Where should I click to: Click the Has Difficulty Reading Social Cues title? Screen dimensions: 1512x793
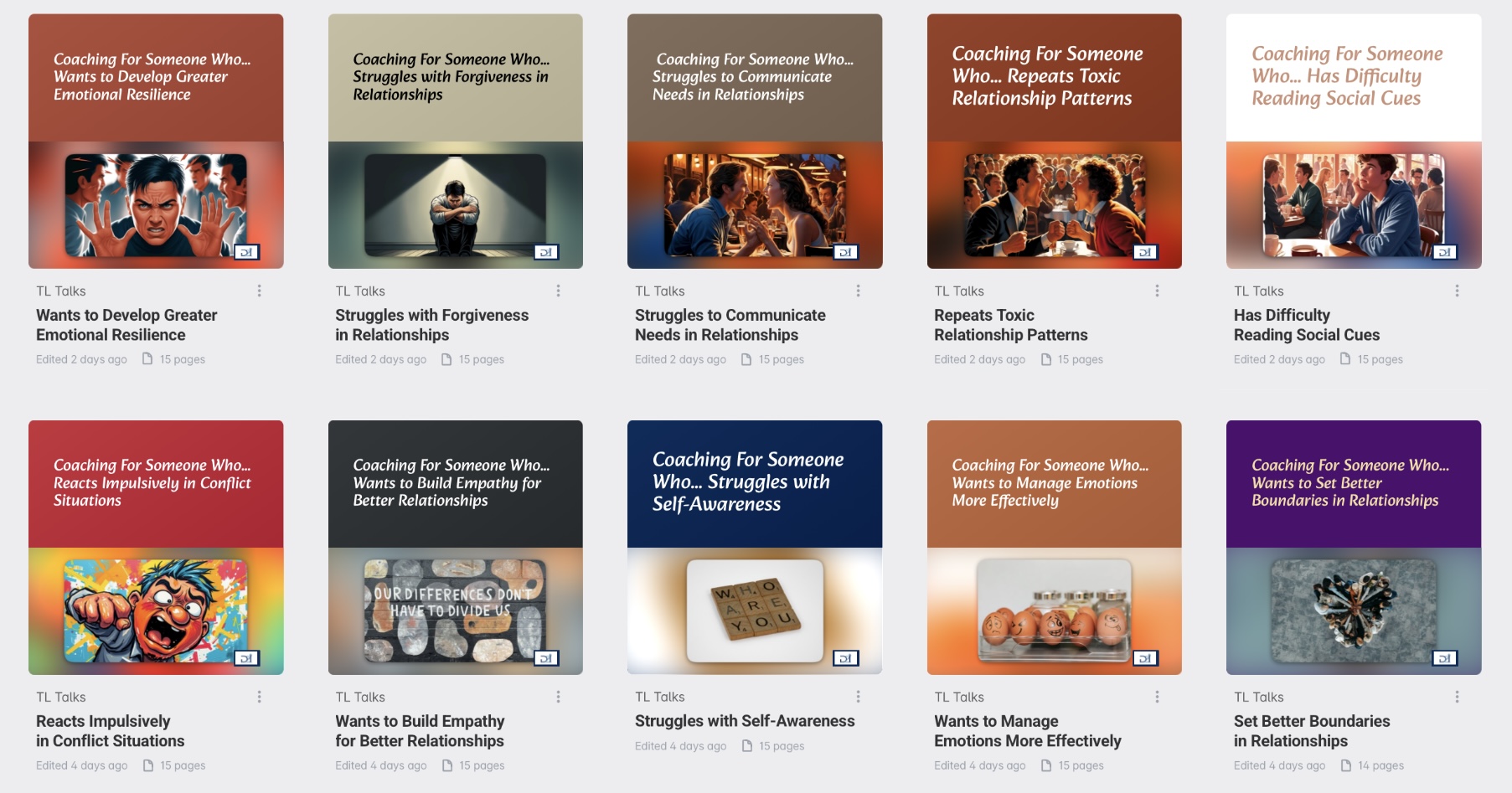point(1306,325)
